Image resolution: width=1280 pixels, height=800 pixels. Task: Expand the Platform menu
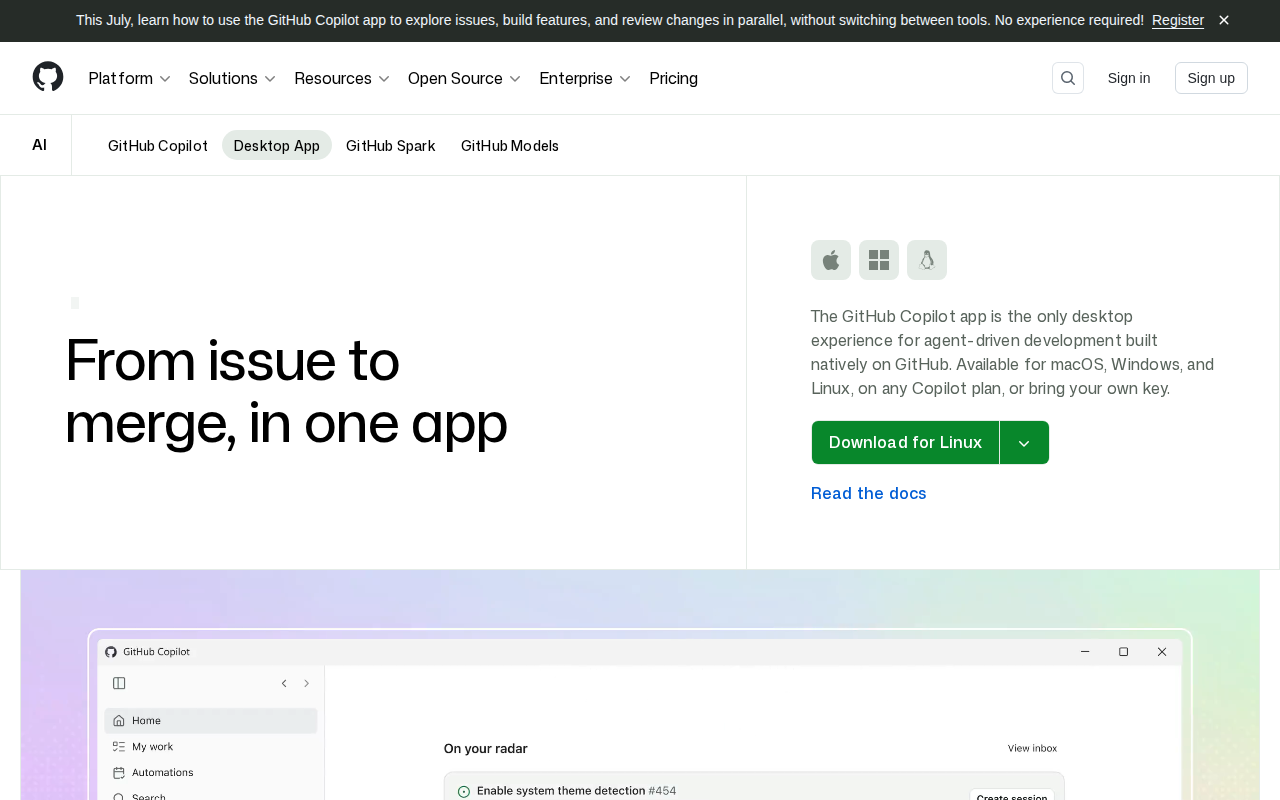coord(130,78)
